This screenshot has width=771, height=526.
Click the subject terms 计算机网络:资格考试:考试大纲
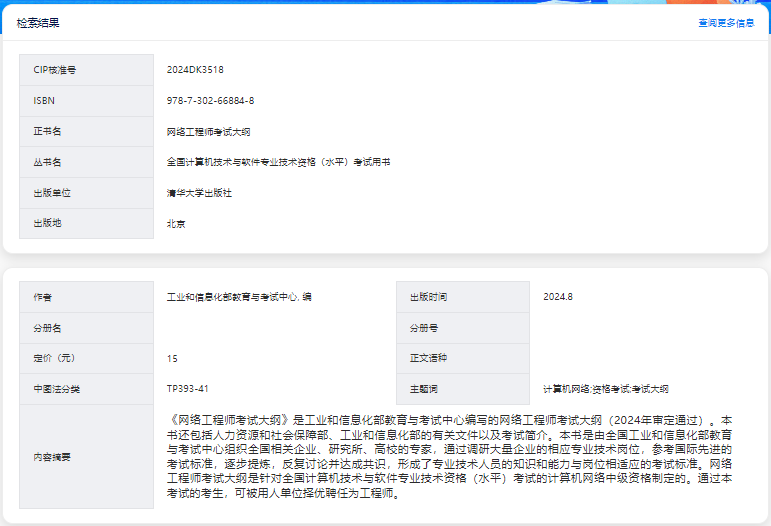click(605, 389)
